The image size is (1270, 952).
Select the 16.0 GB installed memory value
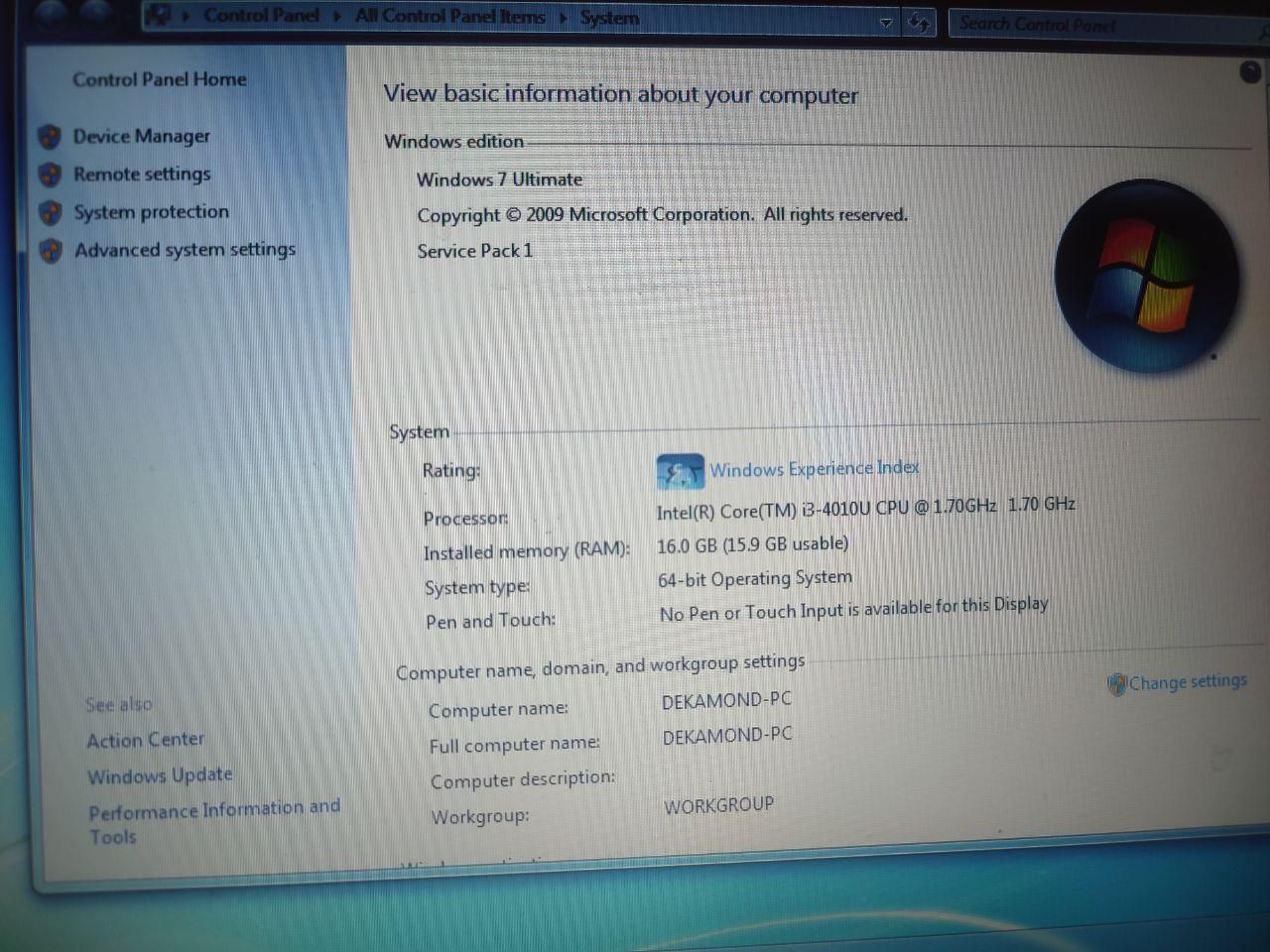coord(752,545)
